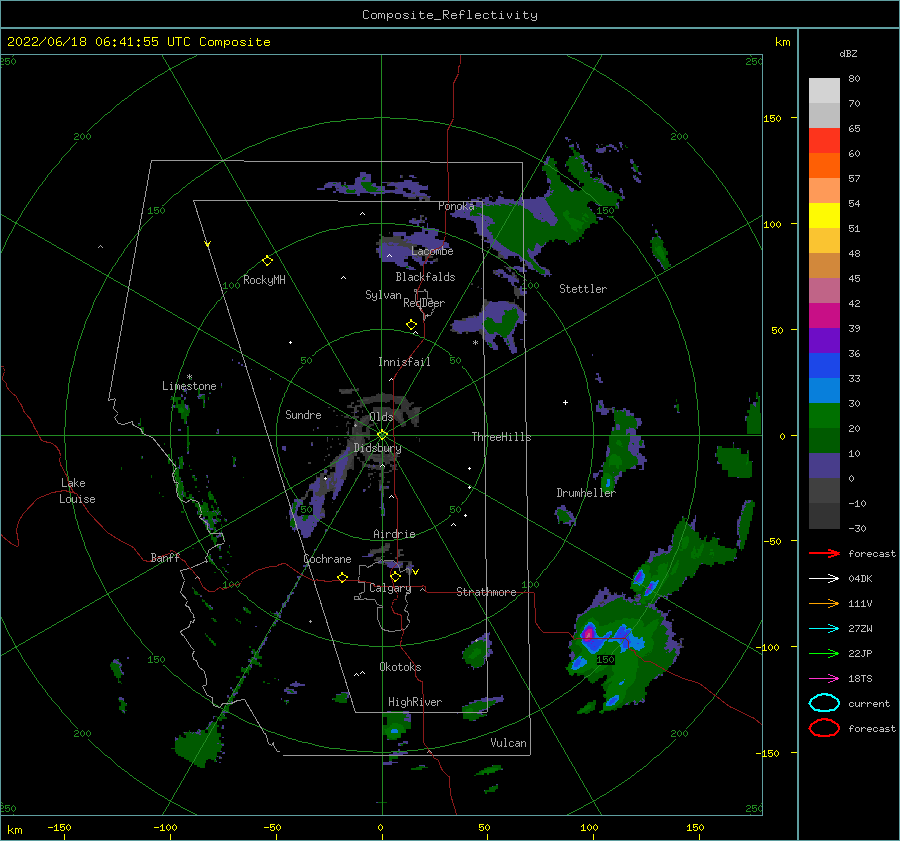Click the -30 dBZ dark gray swatch
Image resolution: width=900 pixels, height=841 pixels.
tap(824, 516)
